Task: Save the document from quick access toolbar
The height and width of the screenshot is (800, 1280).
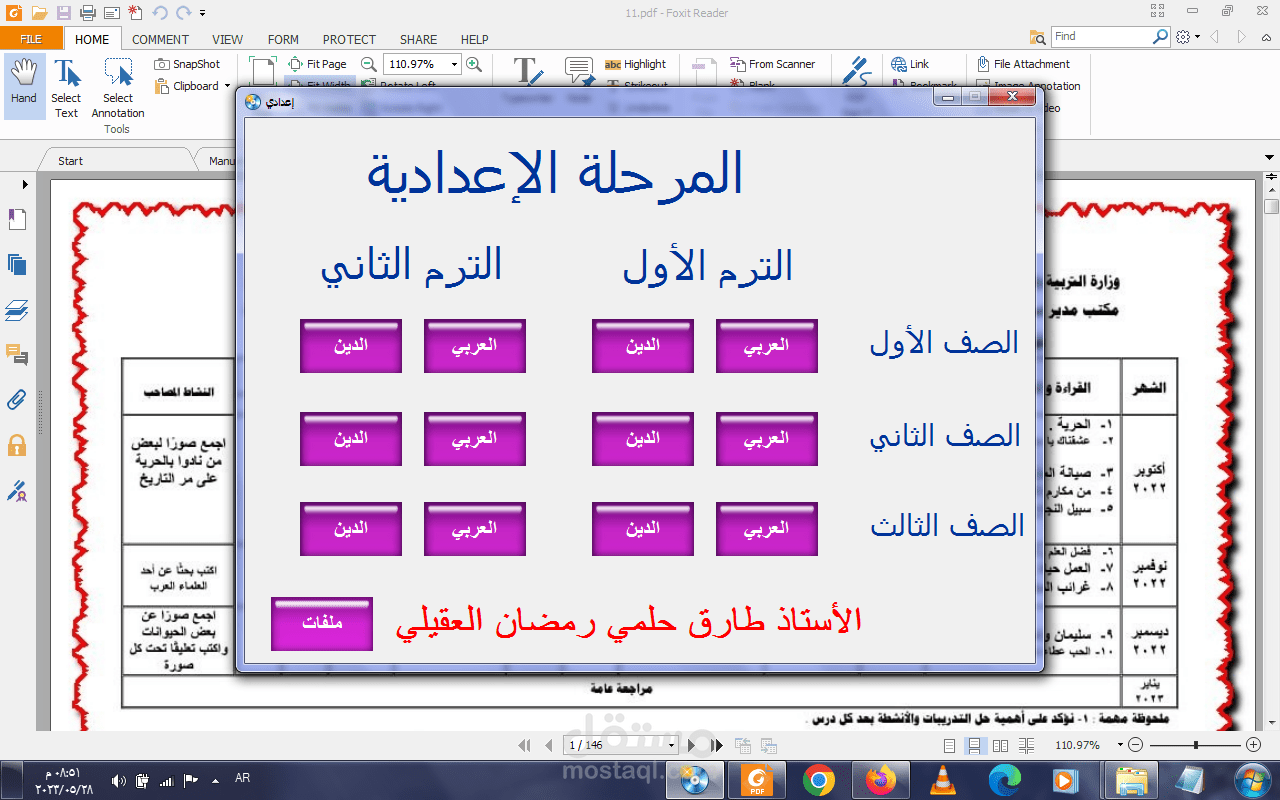Action: [x=63, y=13]
